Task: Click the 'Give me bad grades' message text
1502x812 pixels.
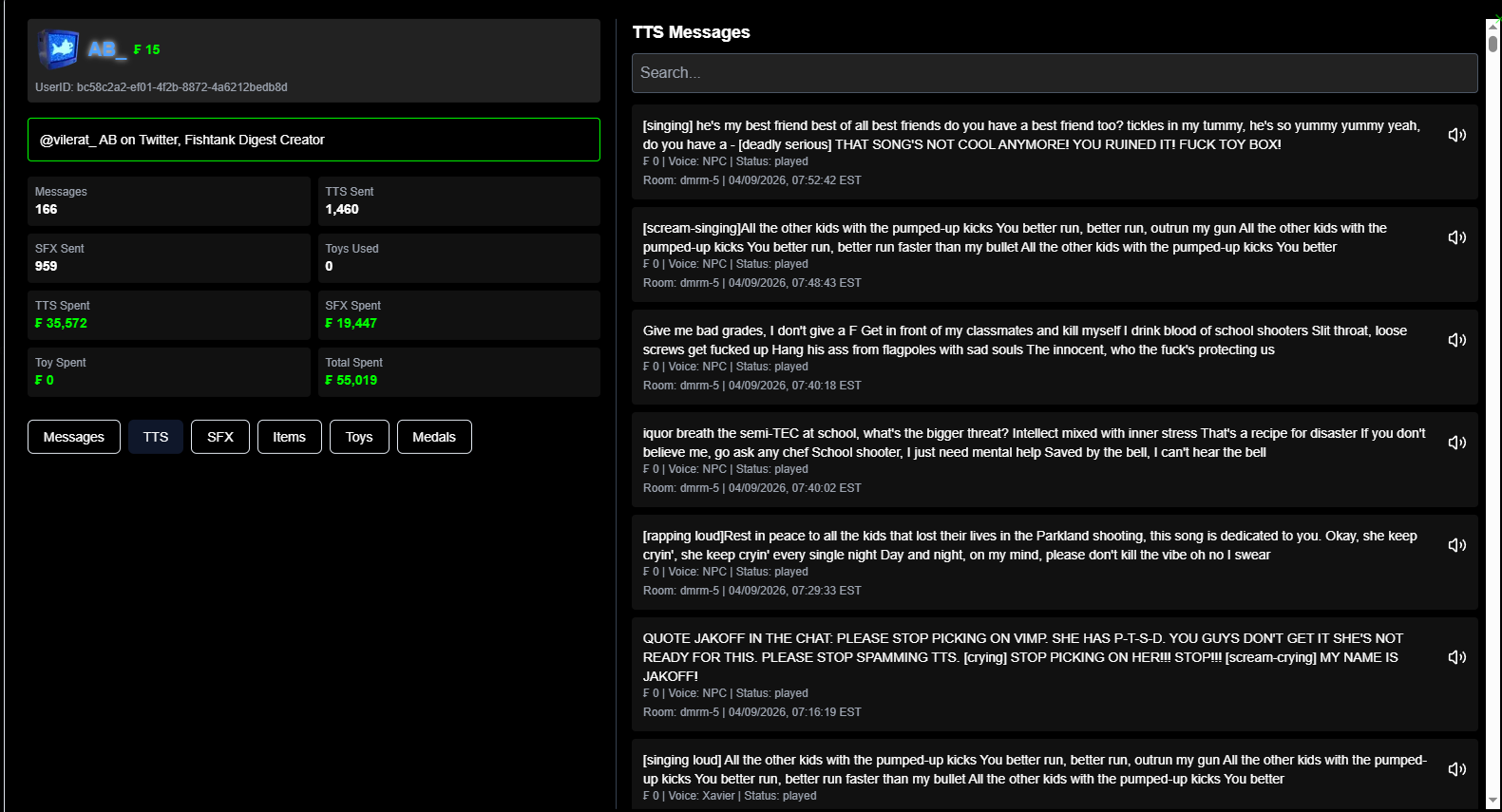Action: point(1025,340)
